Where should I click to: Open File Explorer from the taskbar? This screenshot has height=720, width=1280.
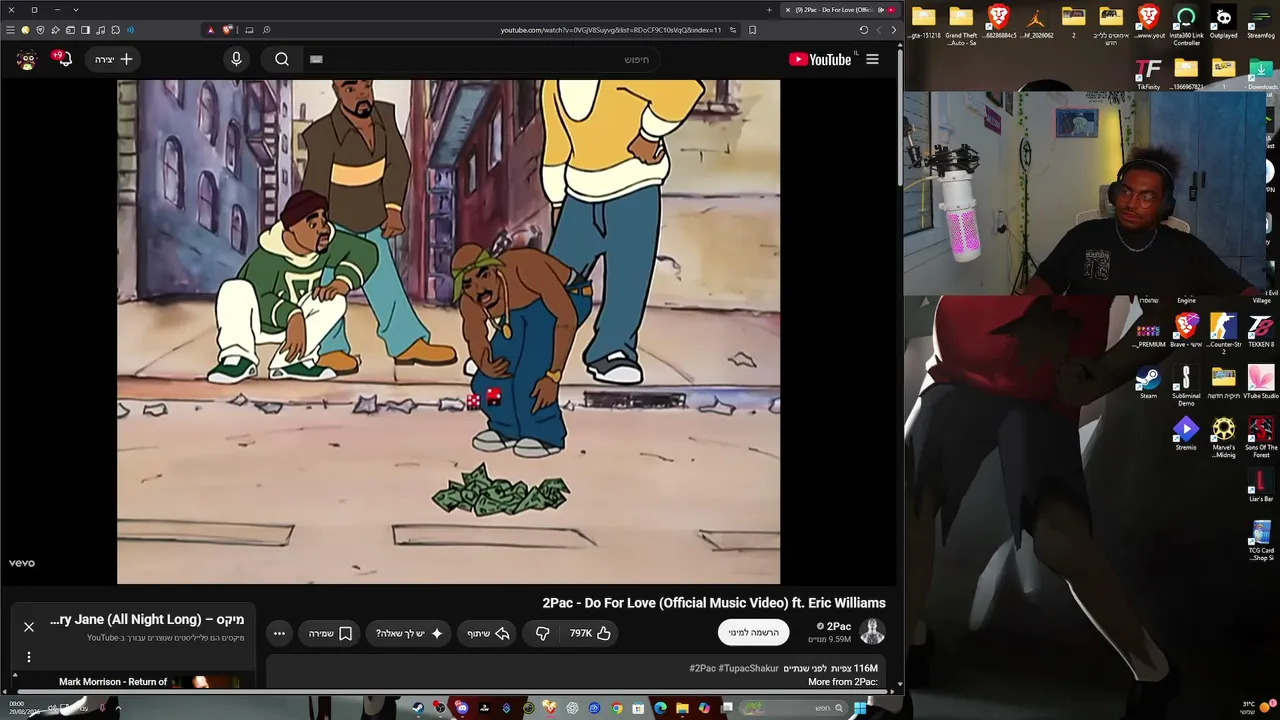tap(682, 708)
